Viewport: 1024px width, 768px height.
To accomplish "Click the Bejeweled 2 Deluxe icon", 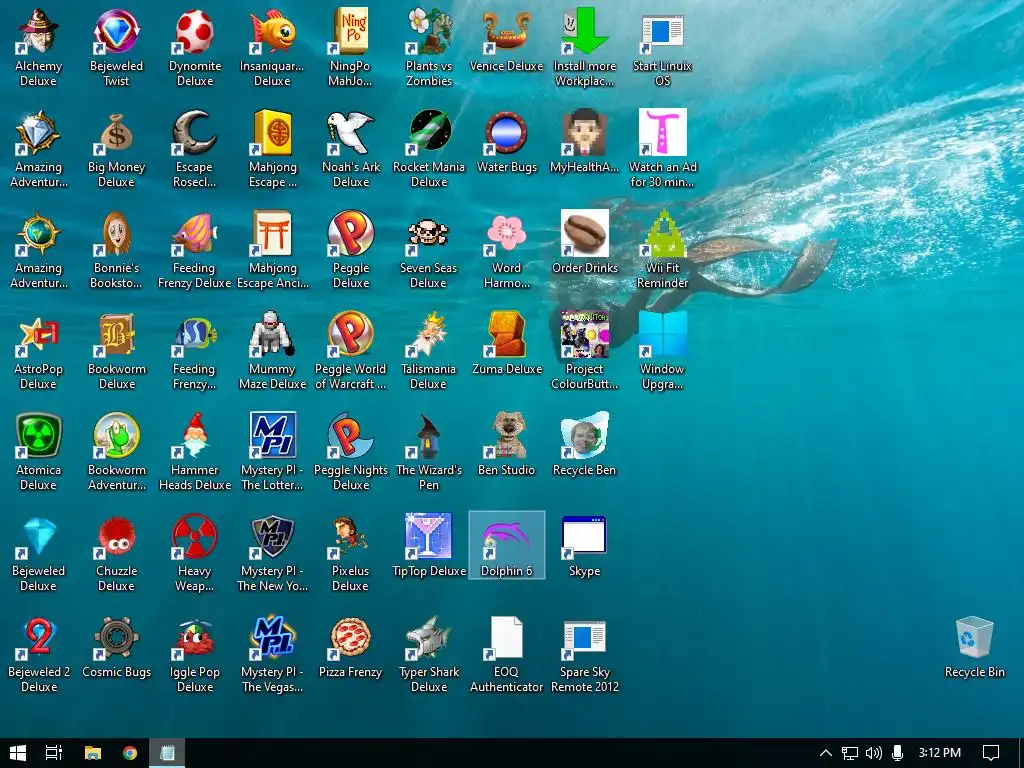I will pyautogui.click(x=39, y=638).
